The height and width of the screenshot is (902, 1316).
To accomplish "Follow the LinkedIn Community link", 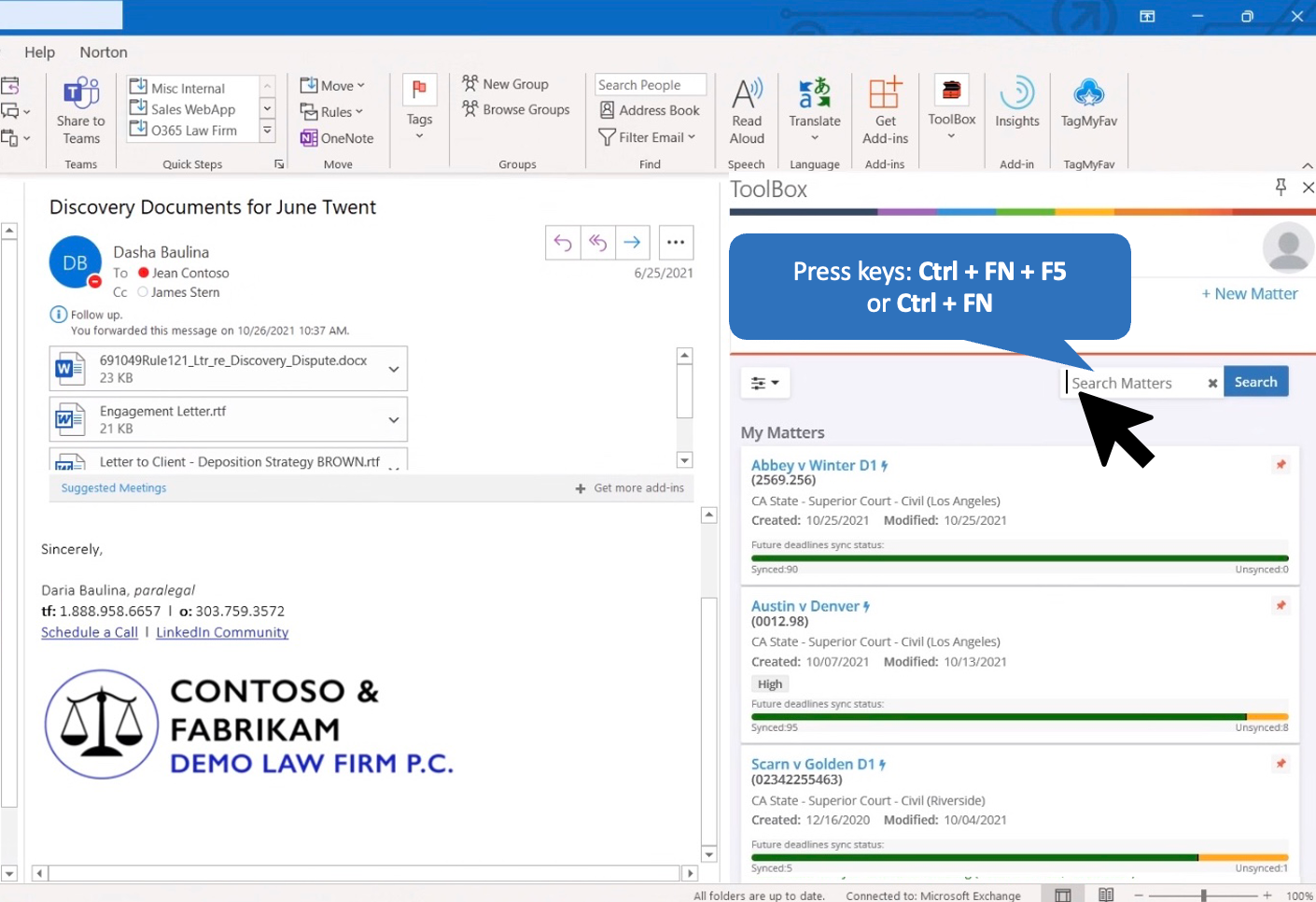I will point(222,632).
